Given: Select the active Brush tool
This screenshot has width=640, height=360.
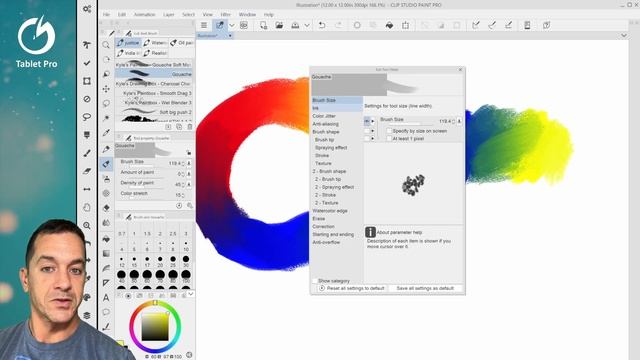Looking at the screenshot, I should (x=106, y=164).
